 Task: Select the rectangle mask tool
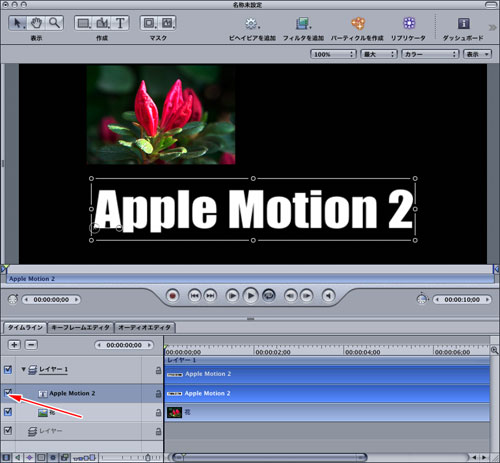(x=149, y=23)
